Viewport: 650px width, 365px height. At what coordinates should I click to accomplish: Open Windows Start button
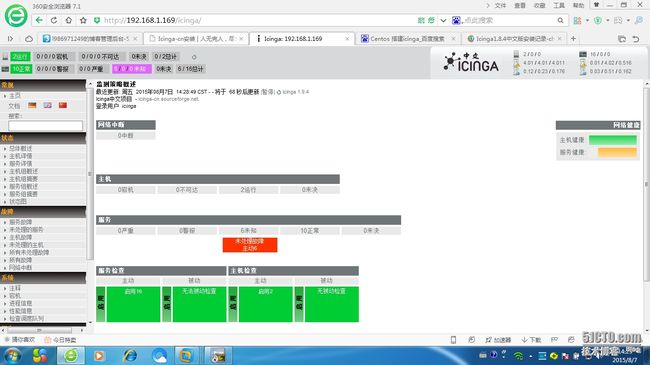[12, 356]
